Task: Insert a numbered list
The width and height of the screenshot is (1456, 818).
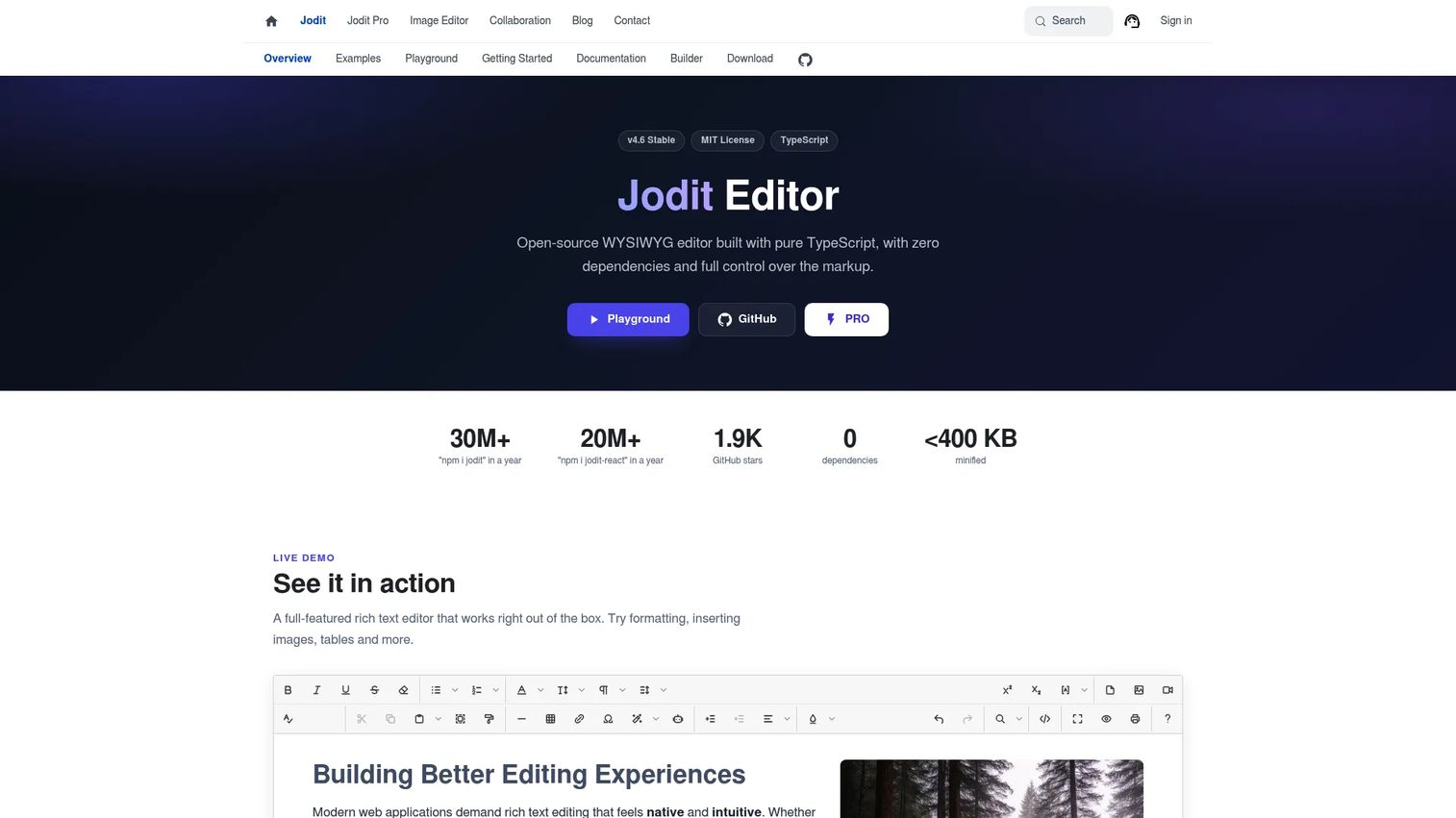Action: click(x=476, y=690)
